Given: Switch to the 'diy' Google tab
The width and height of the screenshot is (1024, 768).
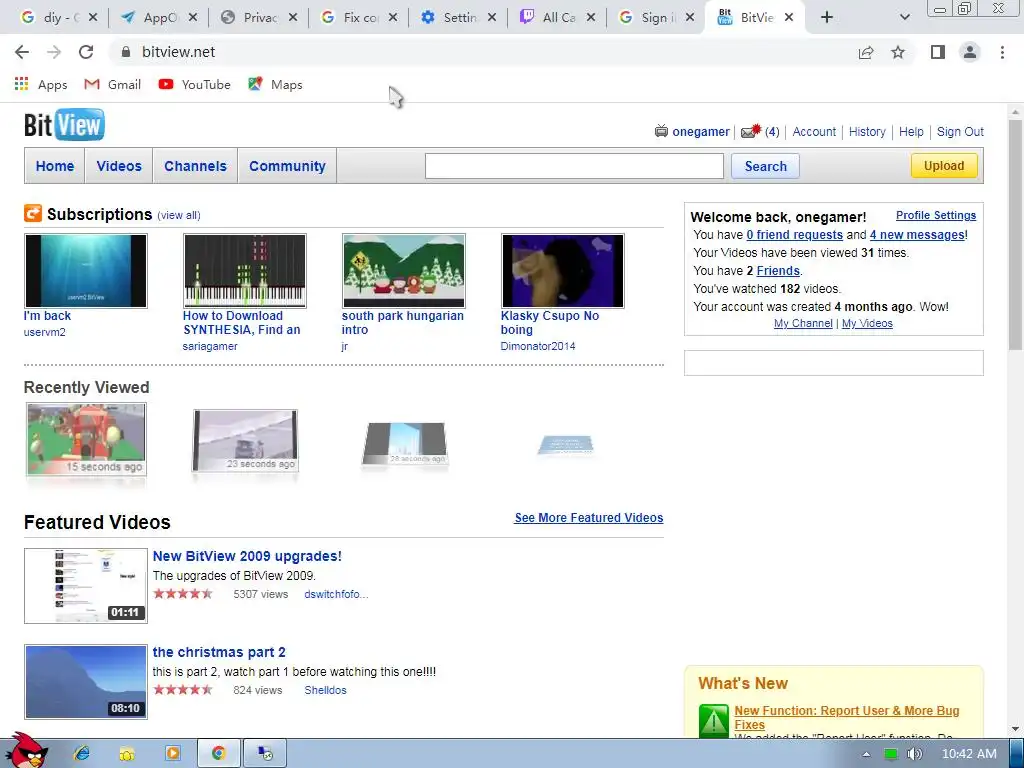Looking at the screenshot, I should pyautogui.click(x=57, y=18).
